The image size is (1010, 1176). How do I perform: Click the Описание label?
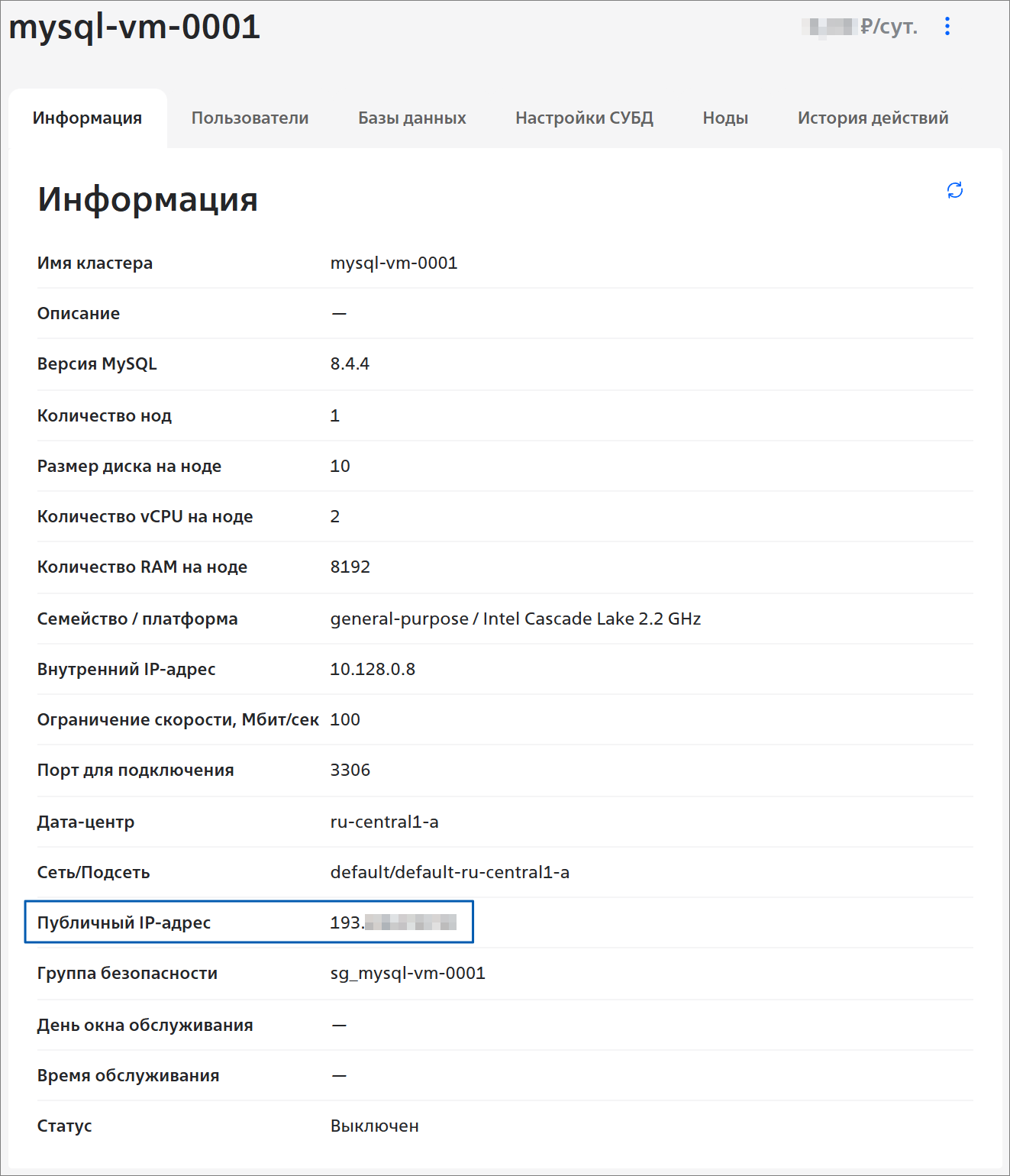[79, 313]
